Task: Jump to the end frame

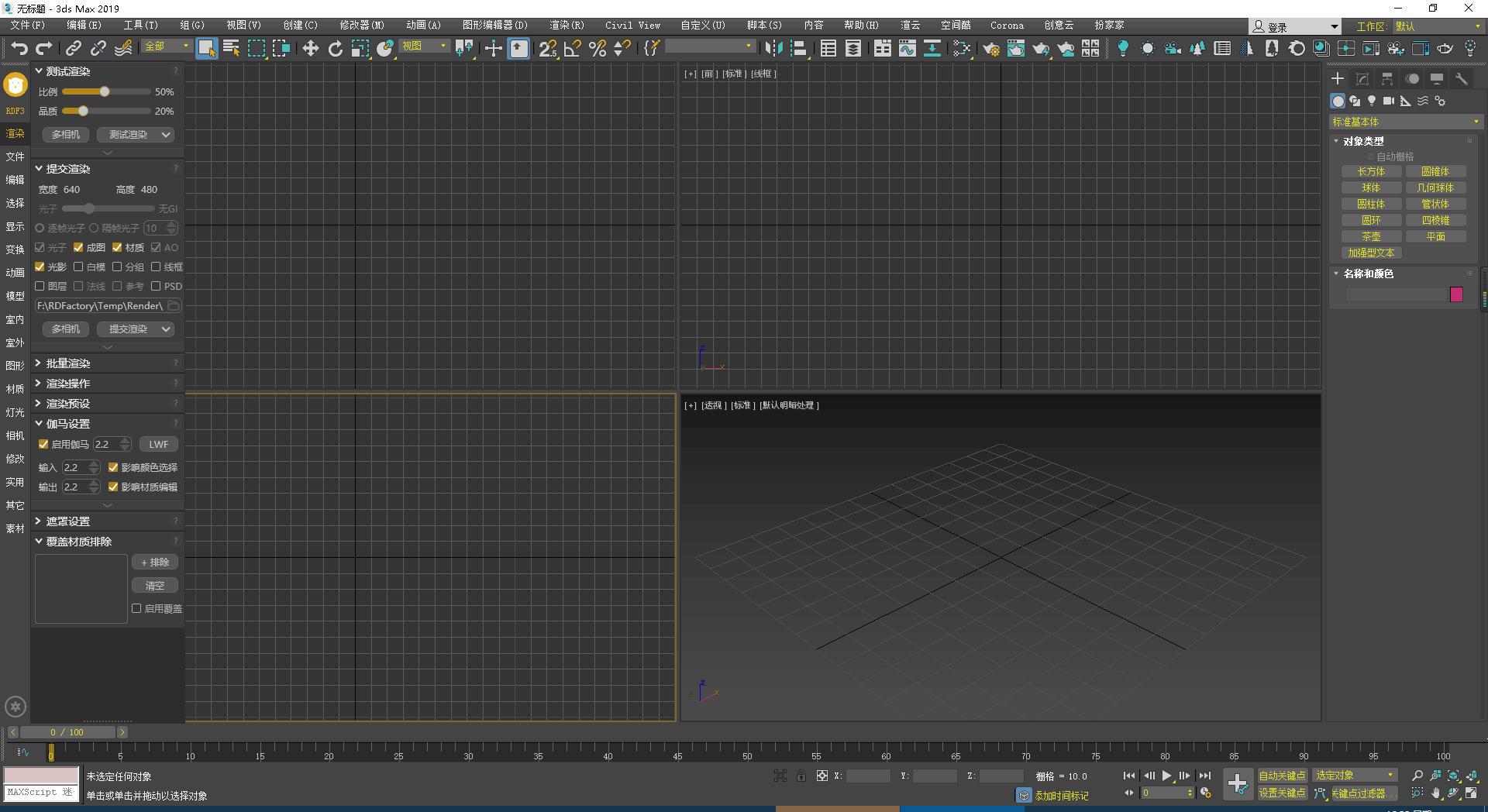Action: [1204, 776]
